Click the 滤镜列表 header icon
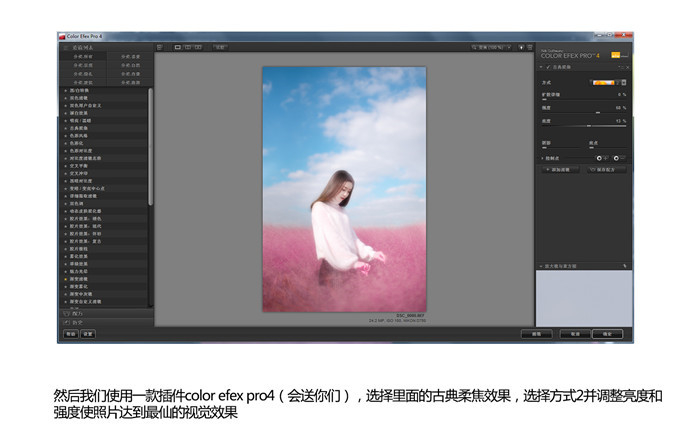Viewport: 690px width, 424px height. coord(66,48)
